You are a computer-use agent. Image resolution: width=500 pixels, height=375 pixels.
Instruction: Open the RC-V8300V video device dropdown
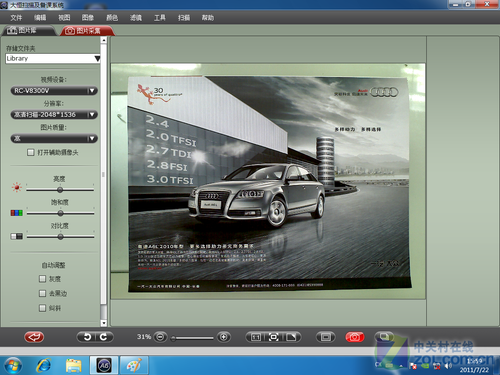[x=54, y=91]
